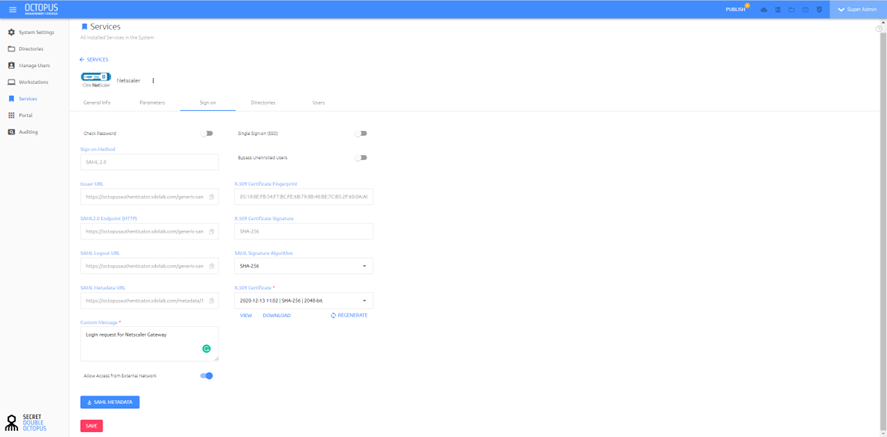The height and width of the screenshot is (437, 887).
Task: Open SAML Signature Algorithm dropdown
Action: [x=304, y=266]
